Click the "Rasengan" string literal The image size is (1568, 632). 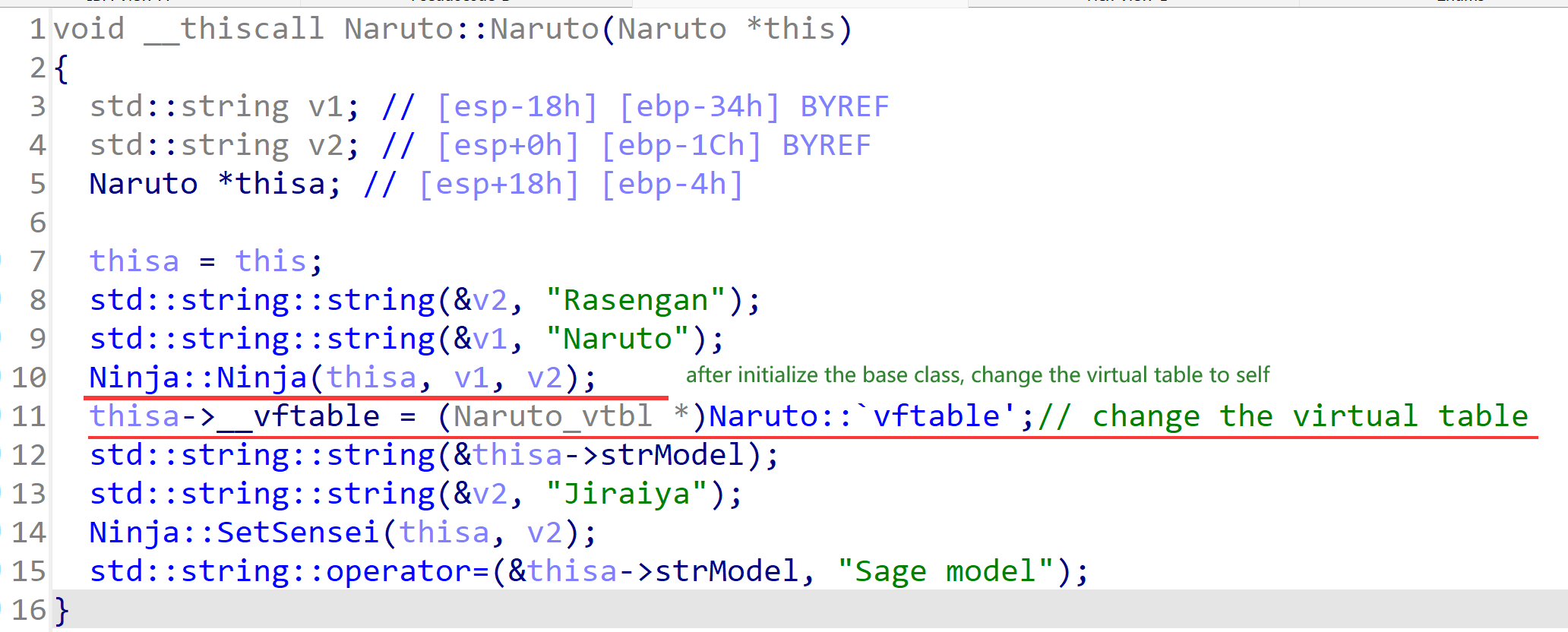[x=635, y=300]
